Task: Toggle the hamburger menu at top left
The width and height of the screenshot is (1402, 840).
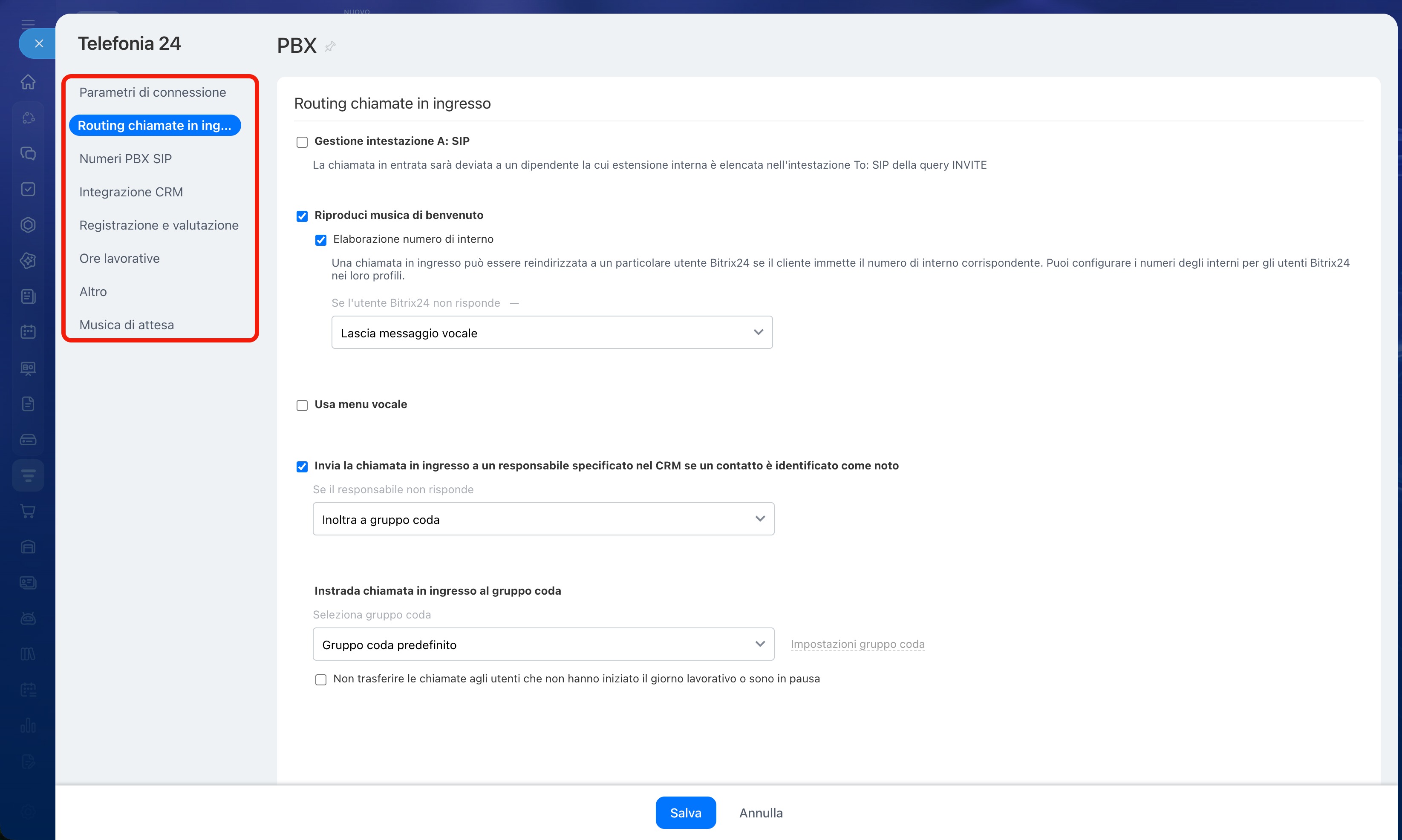Action: 28,24
